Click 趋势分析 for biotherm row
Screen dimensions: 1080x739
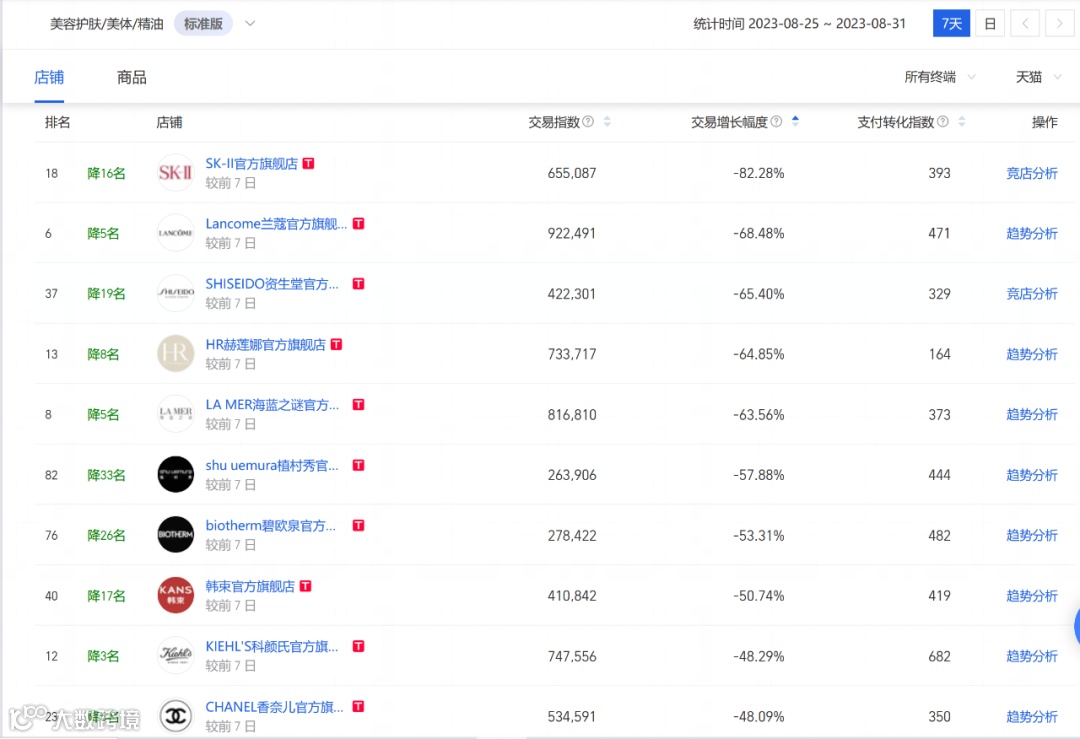1031,535
